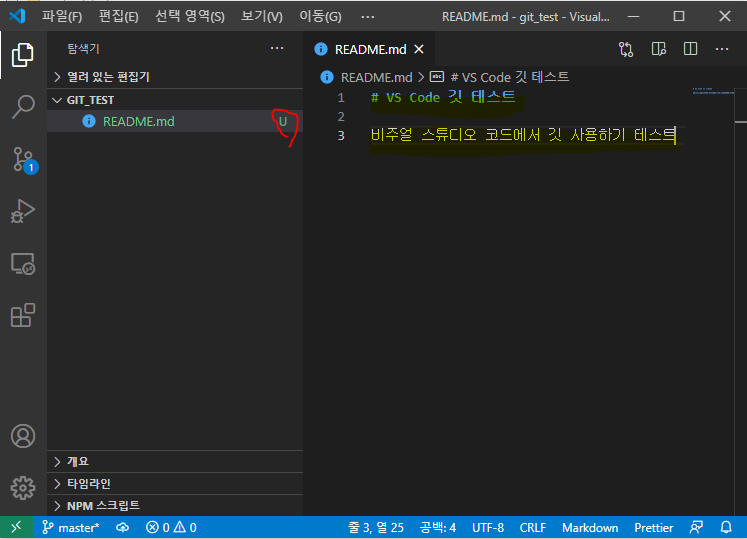The width and height of the screenshot is (747, 539).
Task: Select the README.md editor tab
Action: [369, 49]
